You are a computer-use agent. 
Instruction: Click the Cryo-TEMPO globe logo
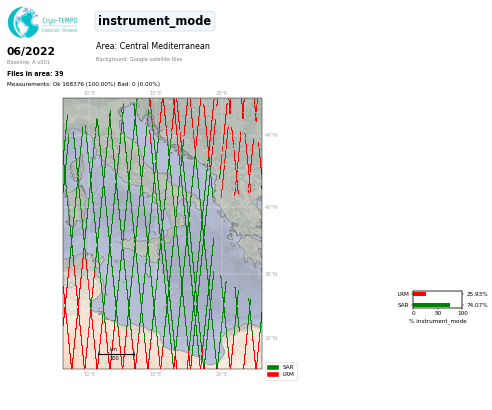23,22
